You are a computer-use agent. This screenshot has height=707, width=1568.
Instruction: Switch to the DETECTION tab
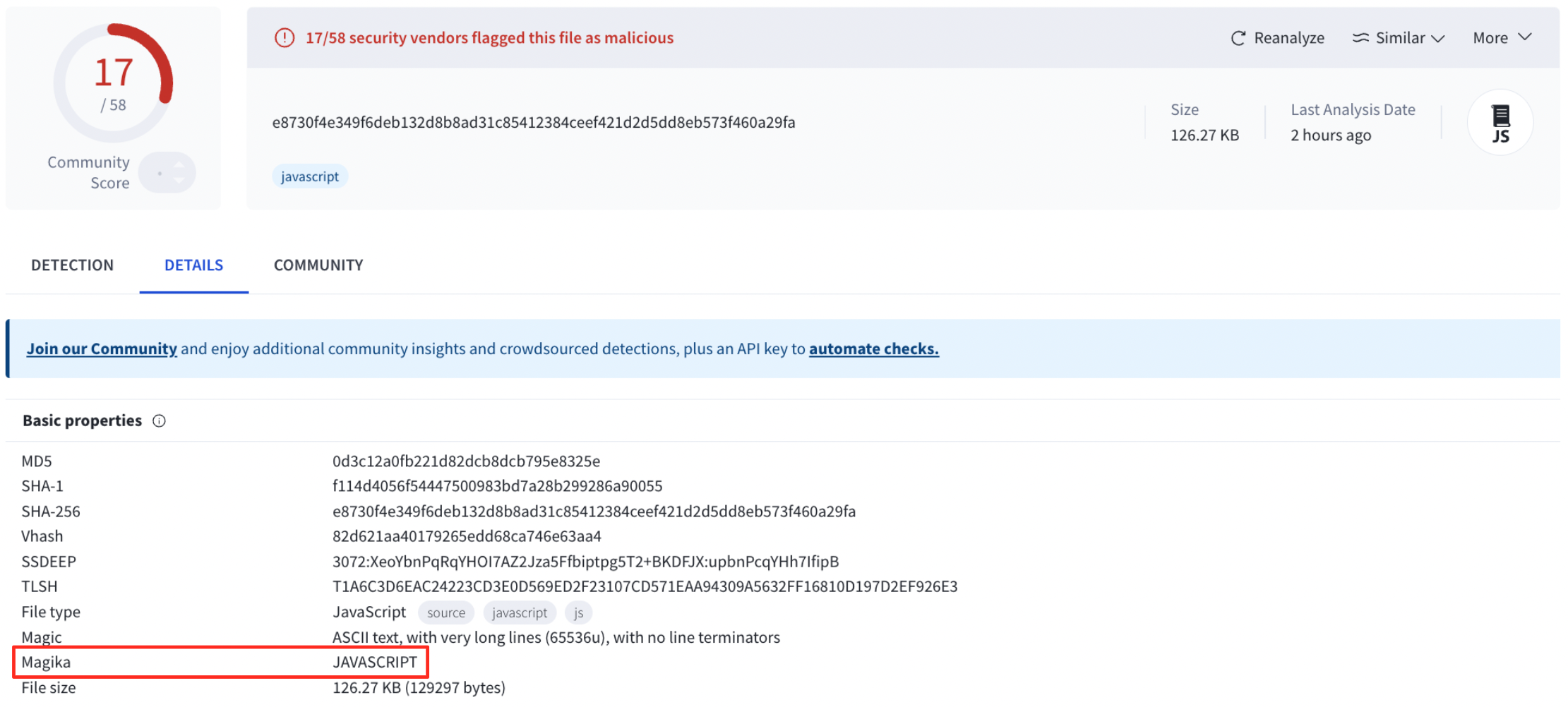tap(72, 265)
